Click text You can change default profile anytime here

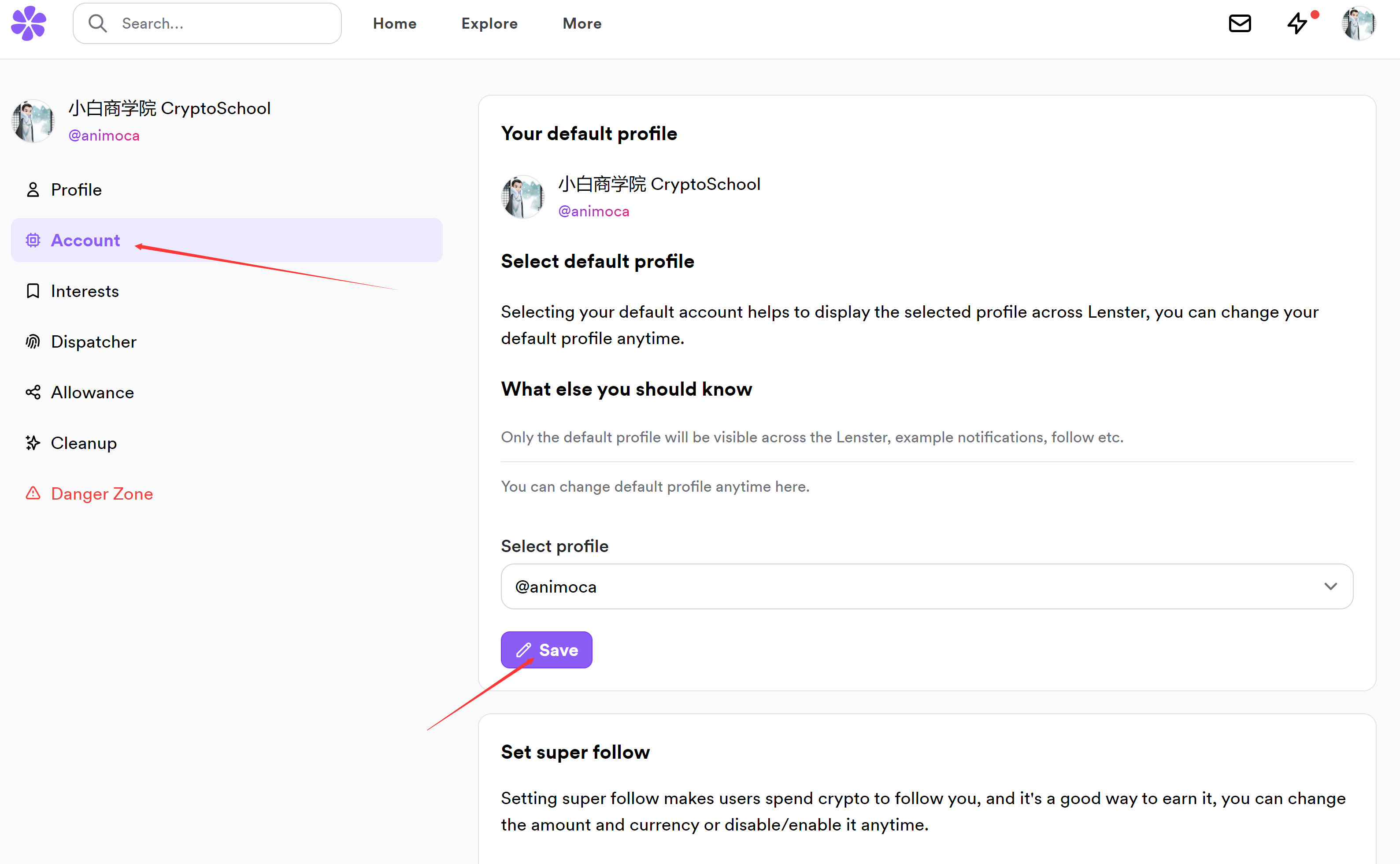tap(655, 487)
